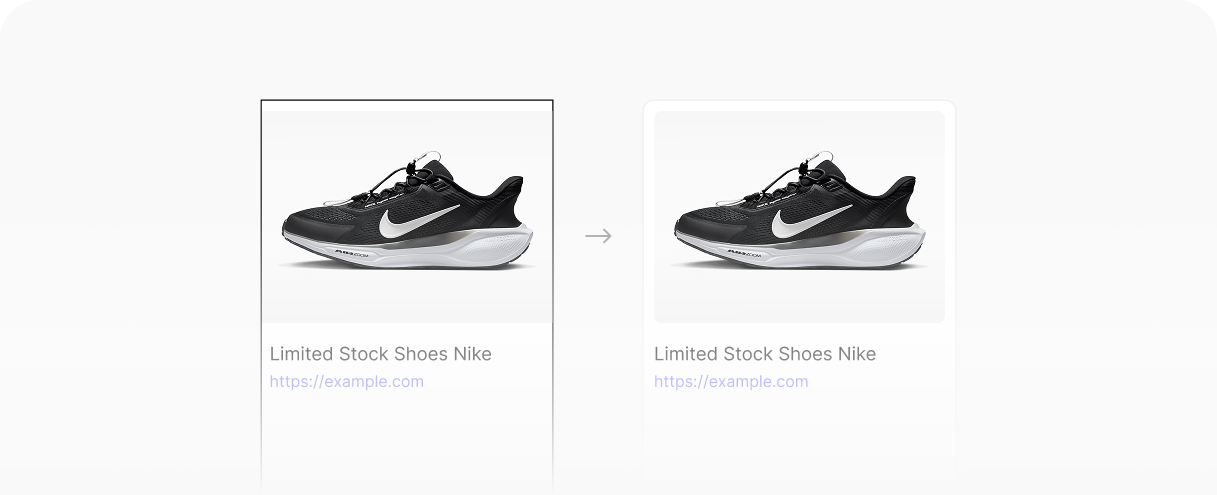The width and height of the screenshot is (1217, 495).
Task: Click empty area below the right card's link
Action: [798, 440]
